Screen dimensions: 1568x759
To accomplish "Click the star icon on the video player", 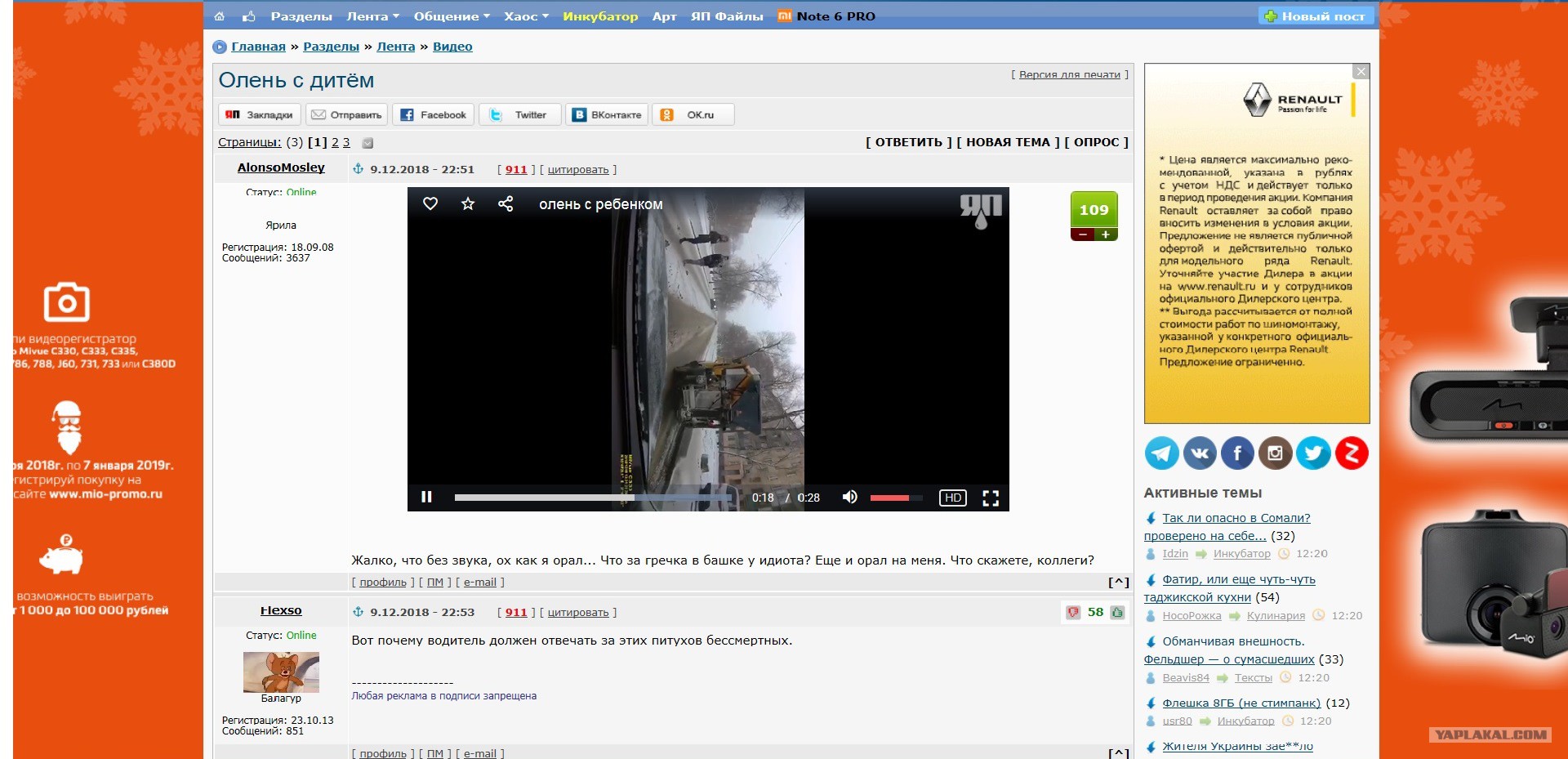I will coord(468,203).
